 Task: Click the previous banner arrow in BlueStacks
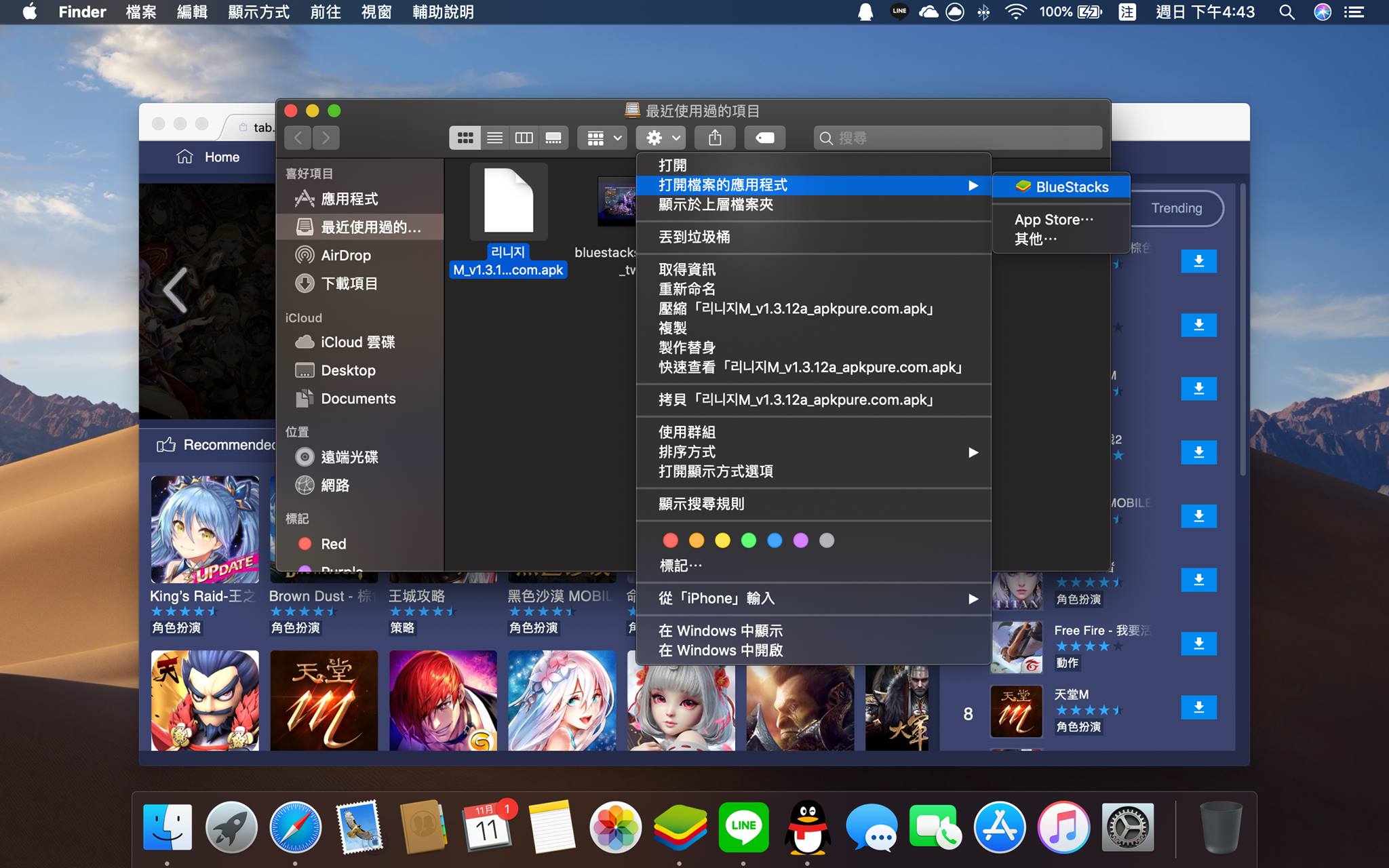[x=175, y=290]
